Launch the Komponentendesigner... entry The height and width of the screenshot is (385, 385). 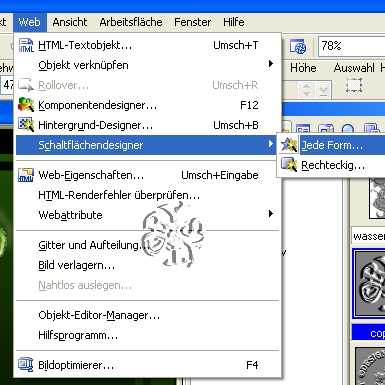[147, 105]
